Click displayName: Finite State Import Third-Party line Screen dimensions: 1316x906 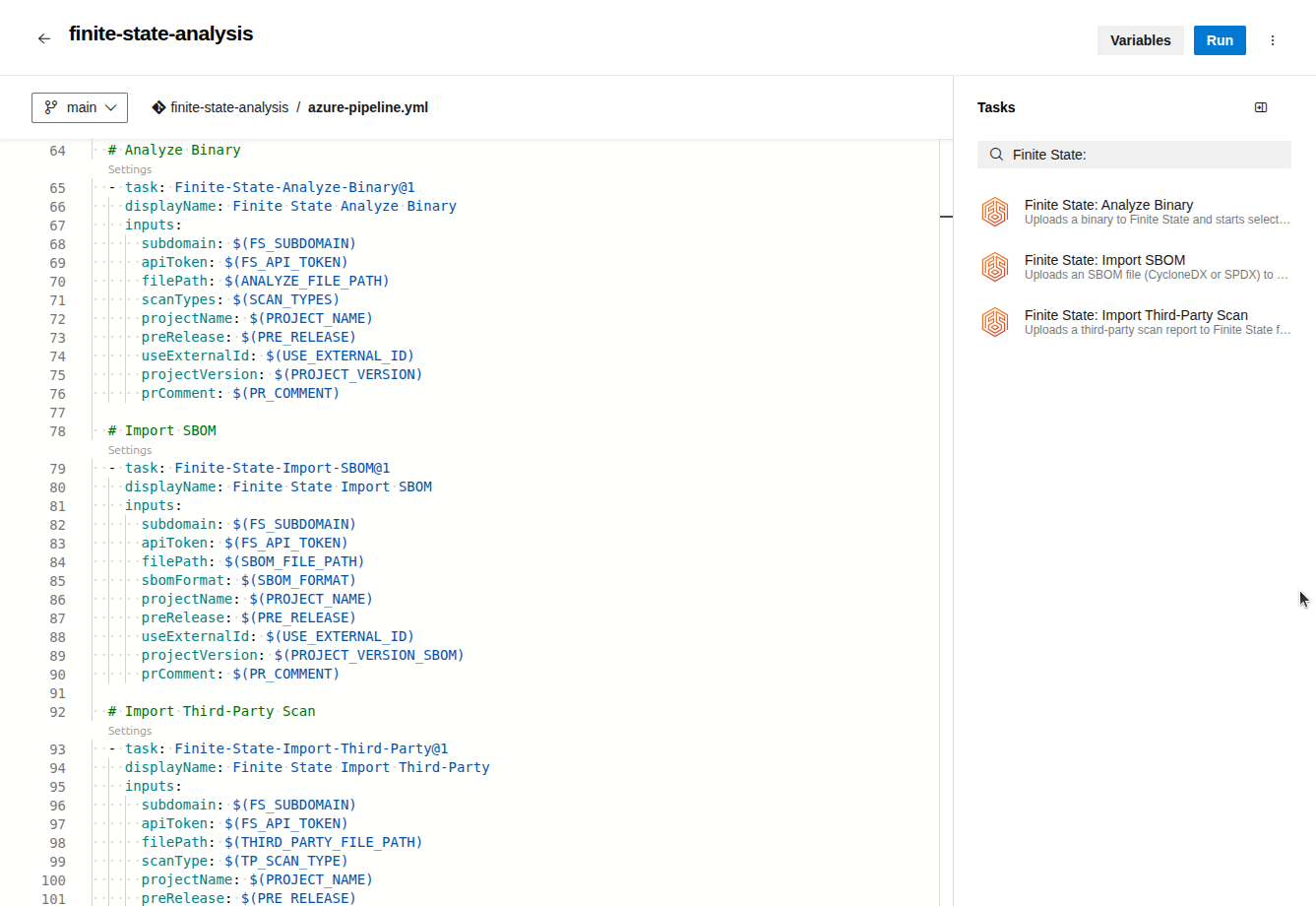click(x=307, y=768)
